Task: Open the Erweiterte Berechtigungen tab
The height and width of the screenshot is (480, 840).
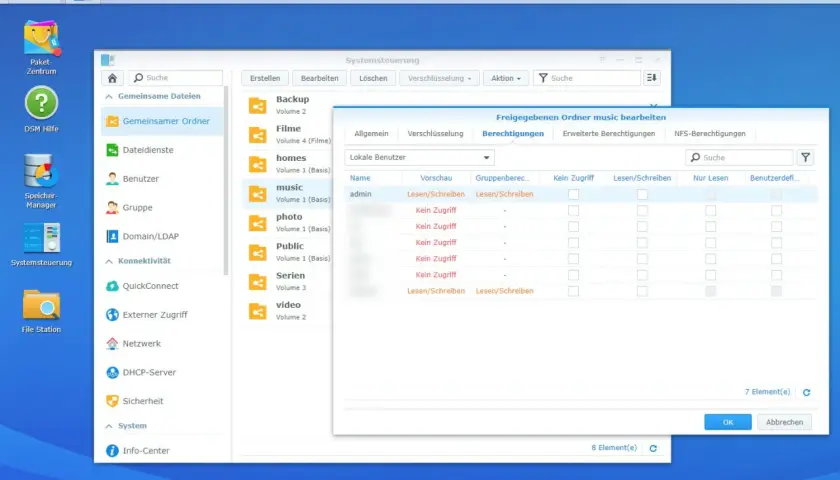Action: (x=609, y=134)
